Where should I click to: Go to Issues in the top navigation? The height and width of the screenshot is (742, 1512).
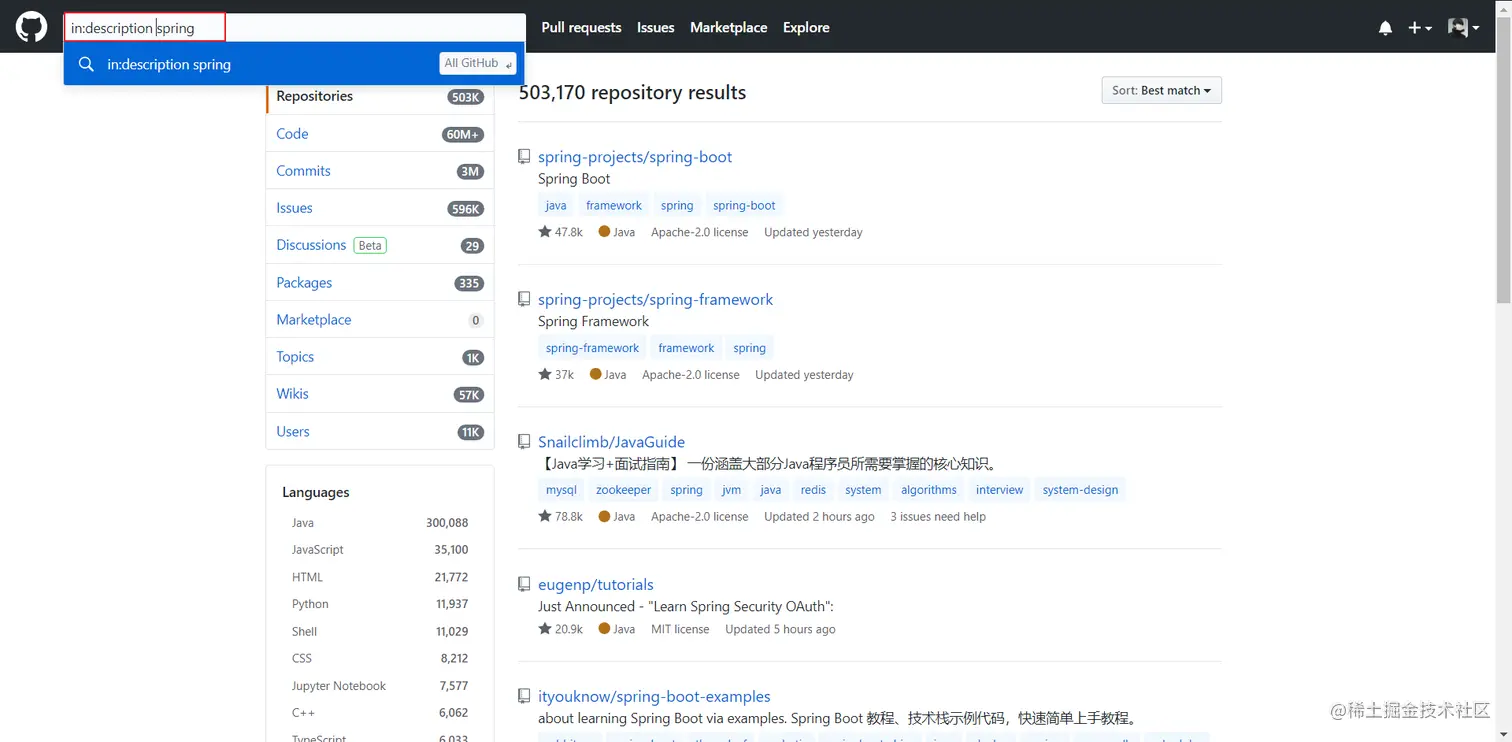tap(655, 28)
